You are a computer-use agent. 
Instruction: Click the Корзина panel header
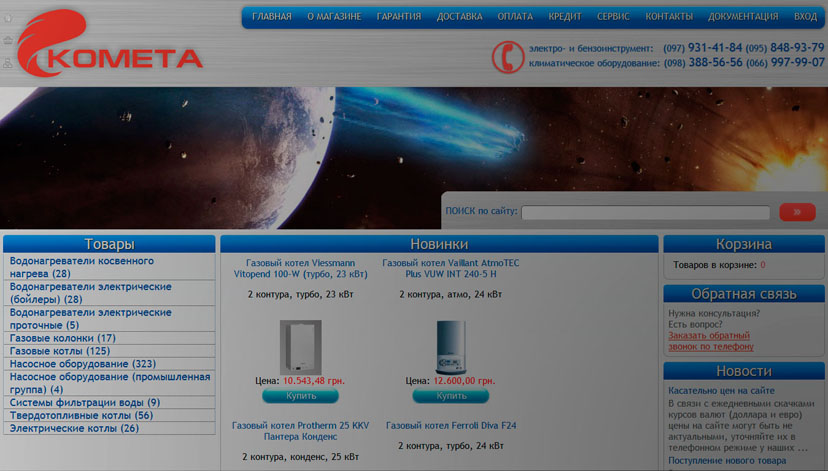[x=744, y=244]
